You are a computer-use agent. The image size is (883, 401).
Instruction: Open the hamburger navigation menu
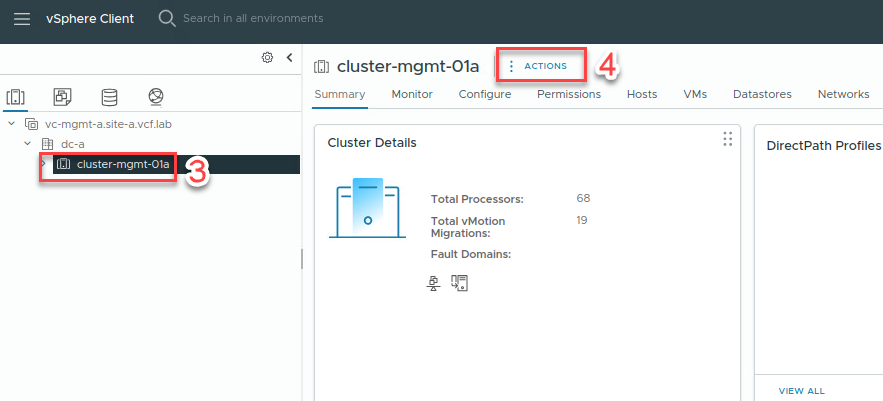22,19
